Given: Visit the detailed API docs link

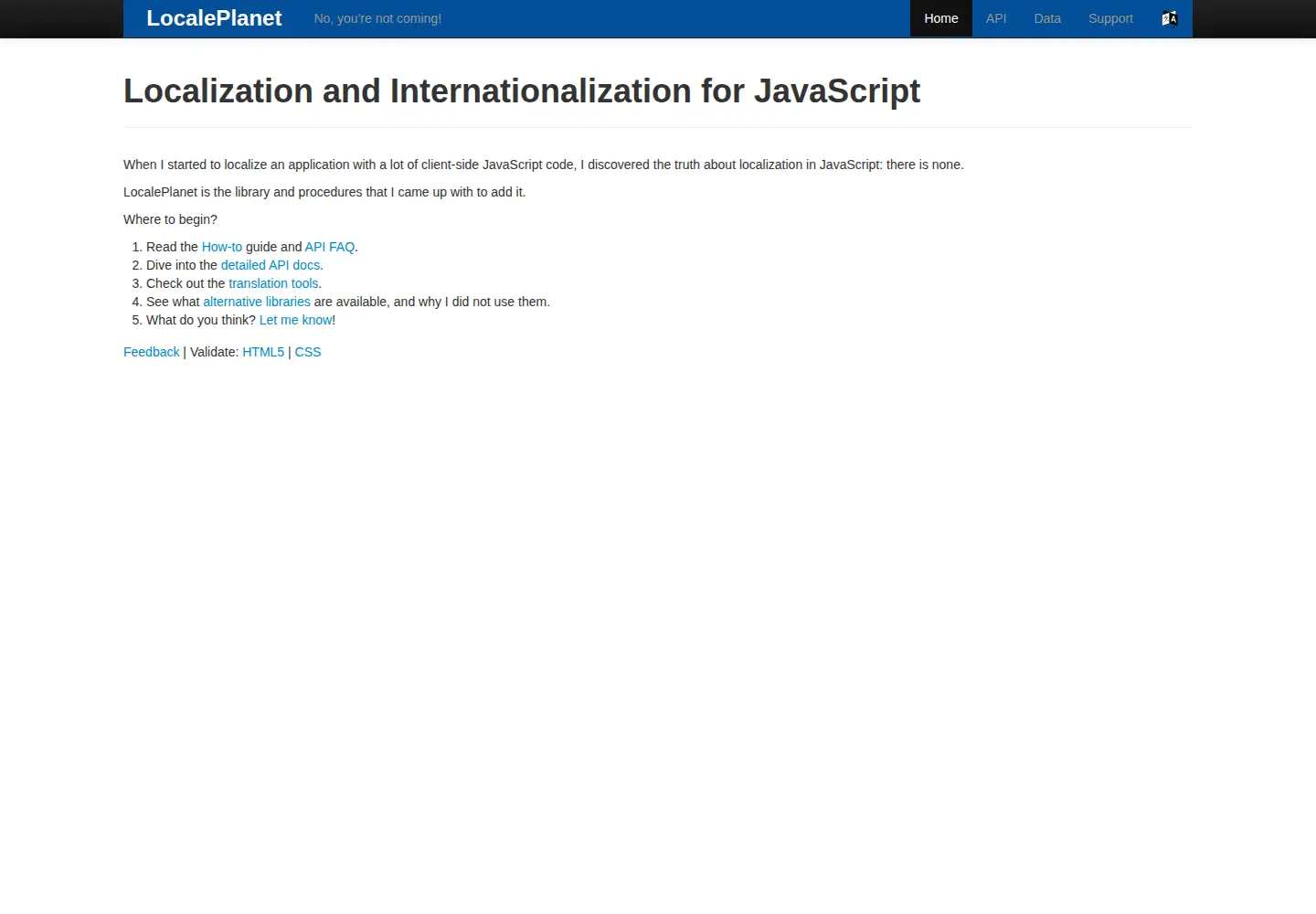Looking at the screenshot, I should click(271, 265).
